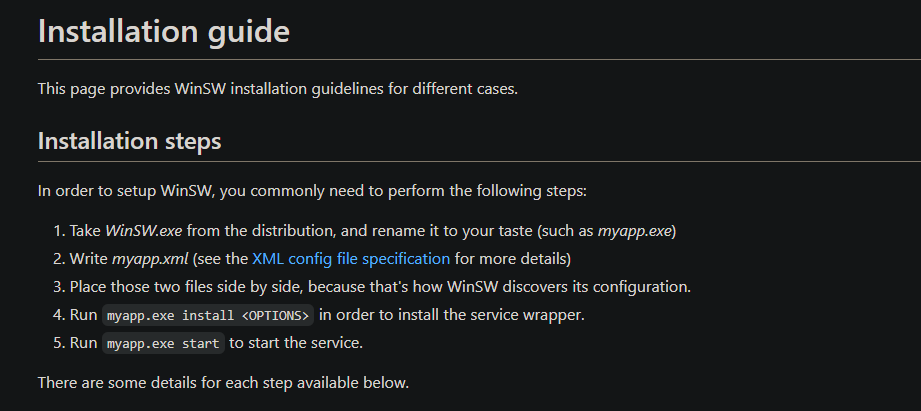The image size is (921, 411).
Task: Click the list number 5 marker
Action: [x=57, y=343]
